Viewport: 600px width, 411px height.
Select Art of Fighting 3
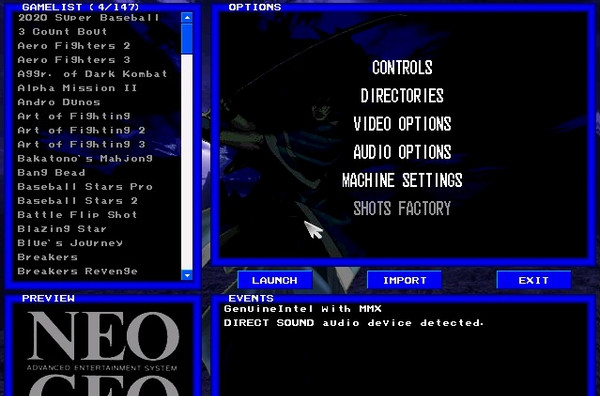click(82, 145)
